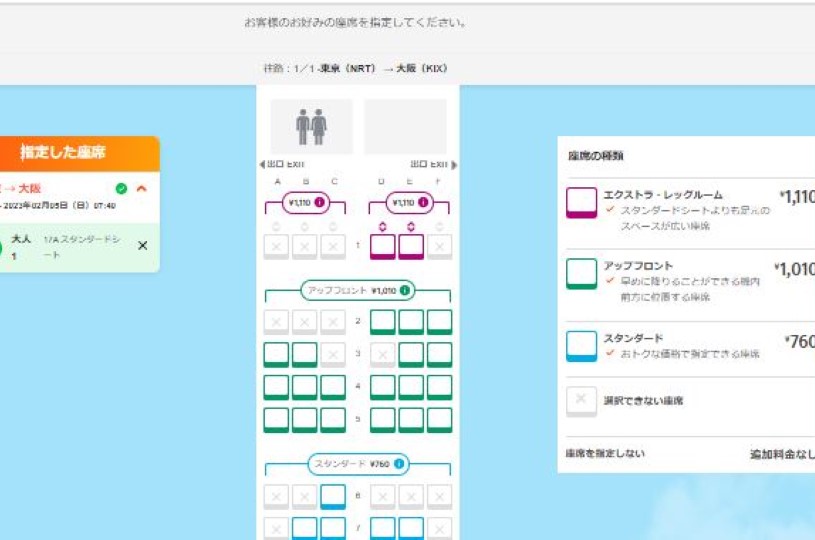The height and width of the screenshot is (540, 815).
Task: Choose upfront seat 2E
Action: tap(411, 322)
